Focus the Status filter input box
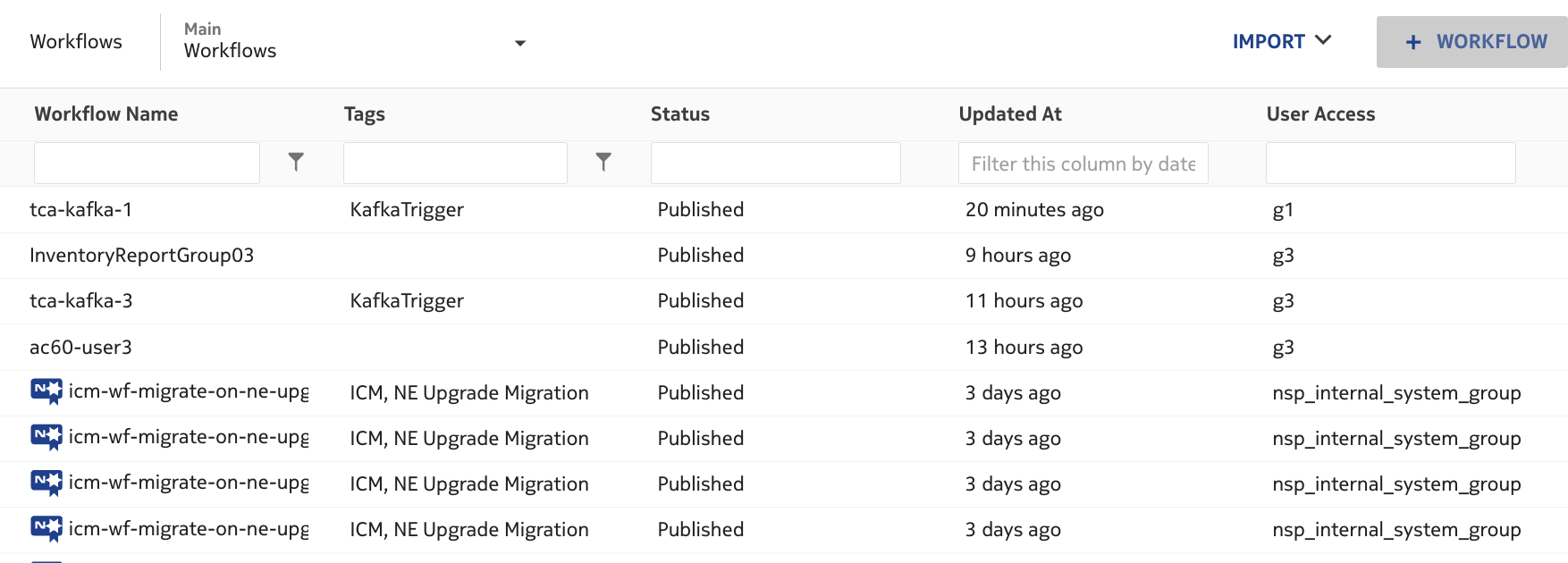This screenshot has height=563, width=1568. point(775,164)
